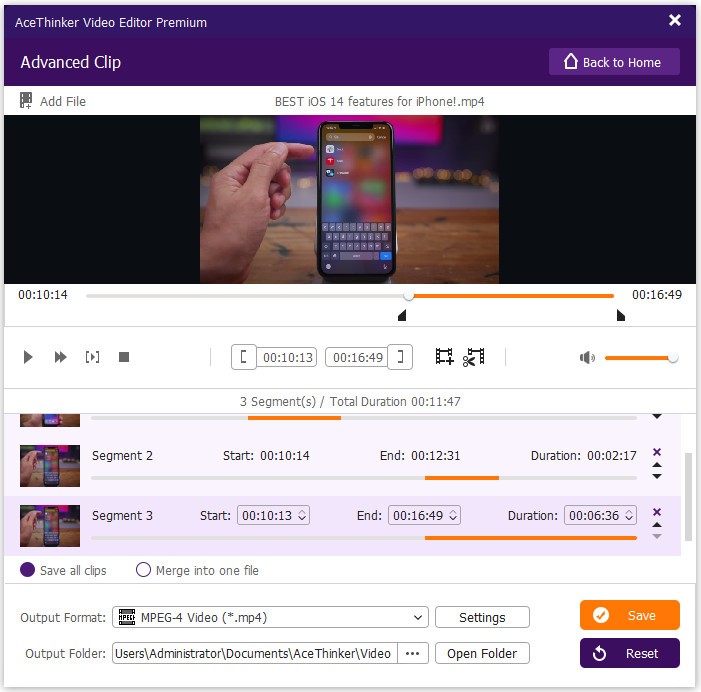This screenshot has height=692, width=701.
Task: Click the segment list vertical scrollbar
Action: pyautogui.click(x=688, y=497)
